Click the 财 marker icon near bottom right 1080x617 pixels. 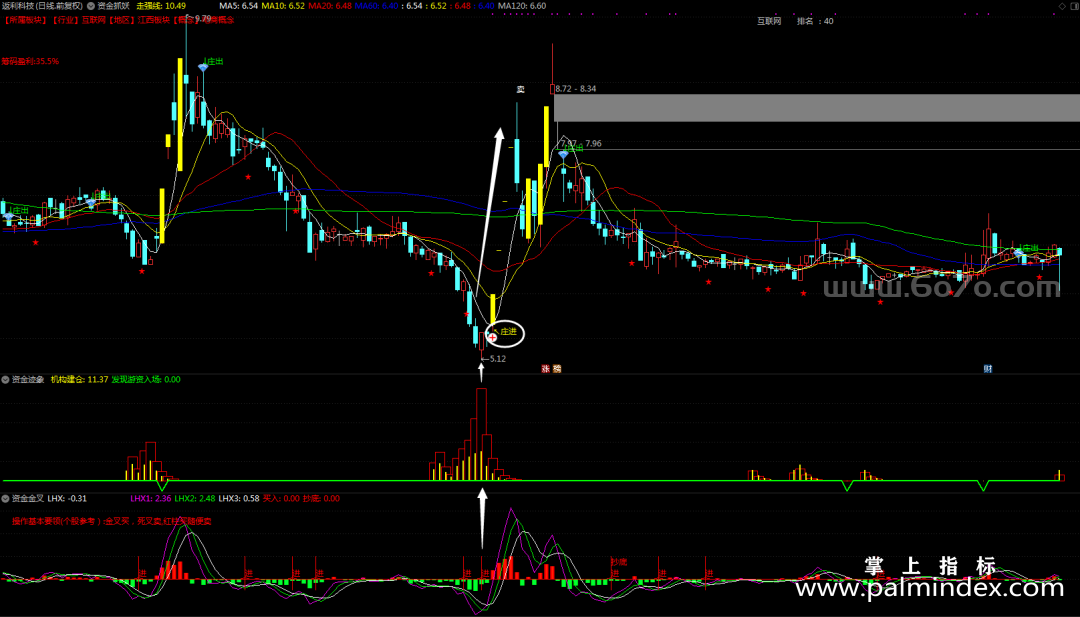coord(988,369)
